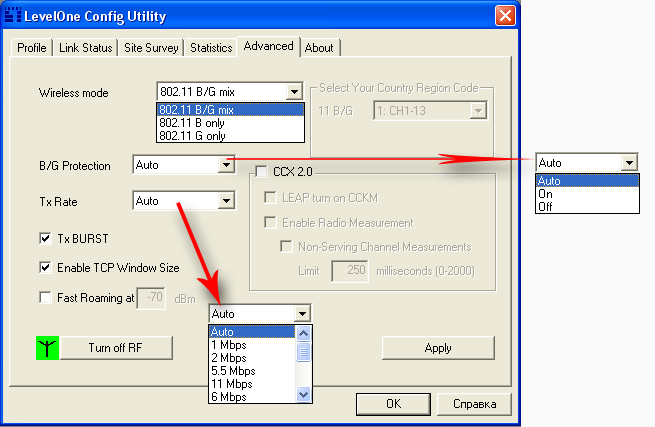Expand the B/G Protection dropdown
Screen dimensions: 655x427
(x=226, y=165)
